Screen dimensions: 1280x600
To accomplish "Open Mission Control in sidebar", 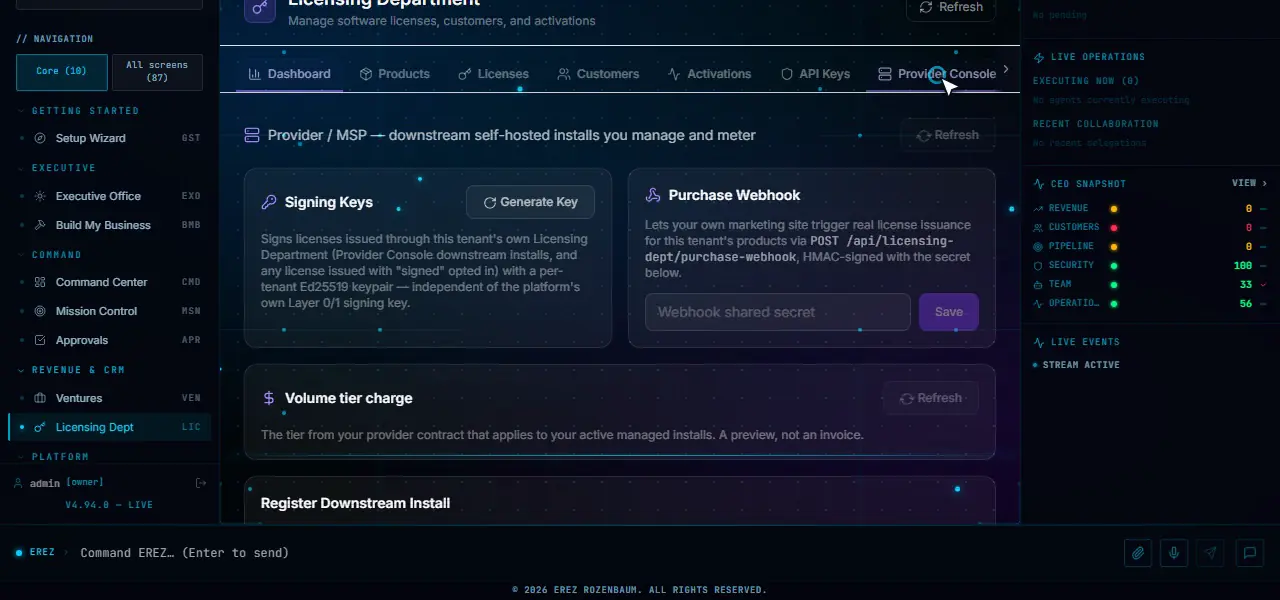I will [x=110, y=311].
